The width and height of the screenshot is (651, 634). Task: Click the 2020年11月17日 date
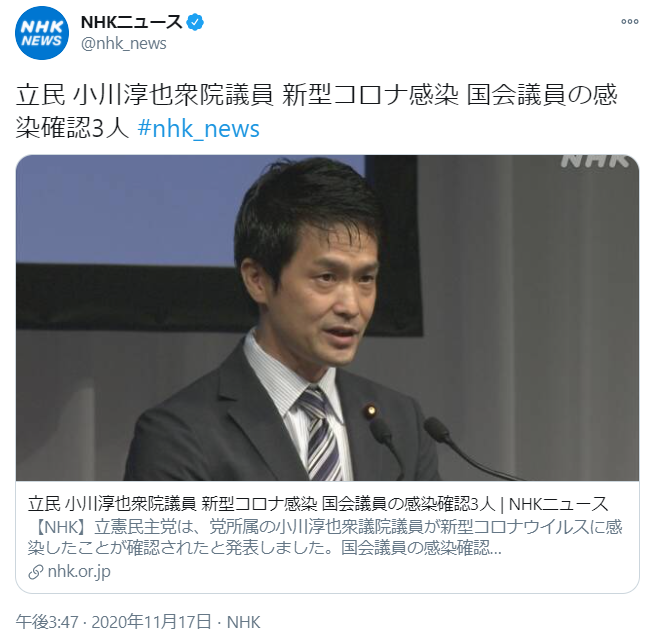click(151, 622)
